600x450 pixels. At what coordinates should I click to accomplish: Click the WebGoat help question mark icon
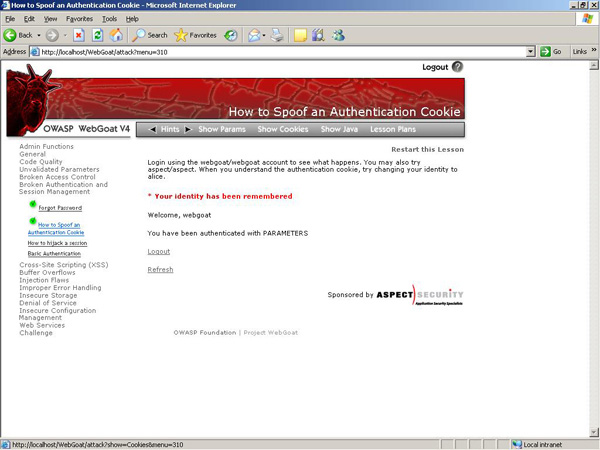tap(457, 67)
